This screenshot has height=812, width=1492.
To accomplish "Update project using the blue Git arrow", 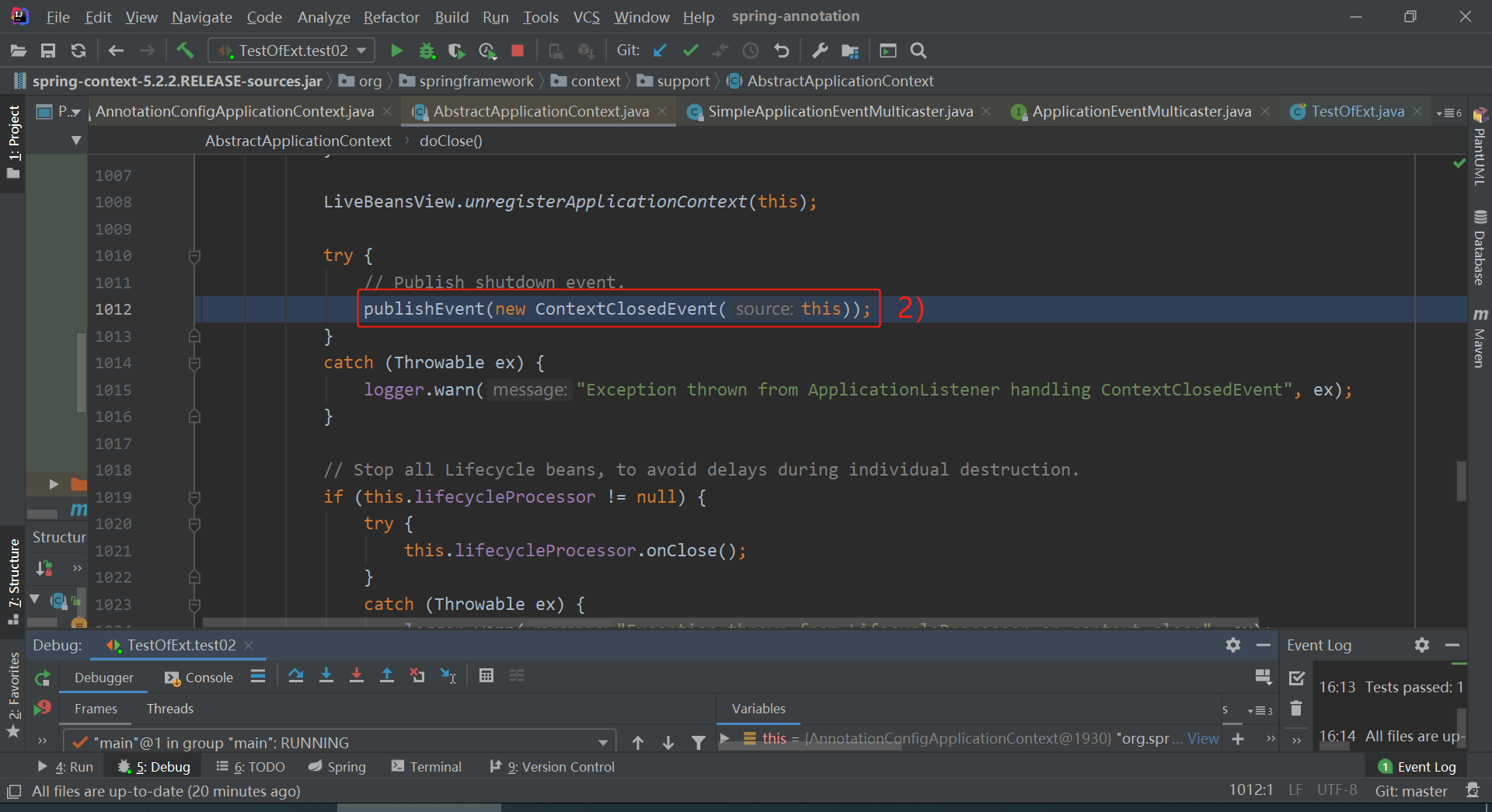I will (661, 51).
